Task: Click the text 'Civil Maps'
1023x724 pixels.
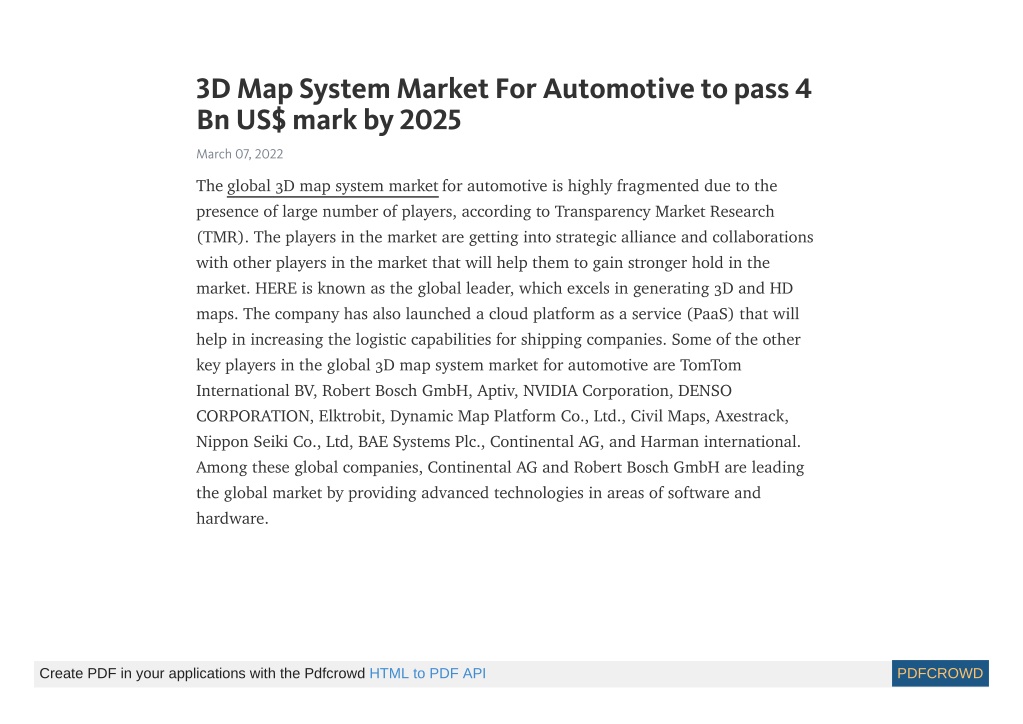Action: click(668, 416)
